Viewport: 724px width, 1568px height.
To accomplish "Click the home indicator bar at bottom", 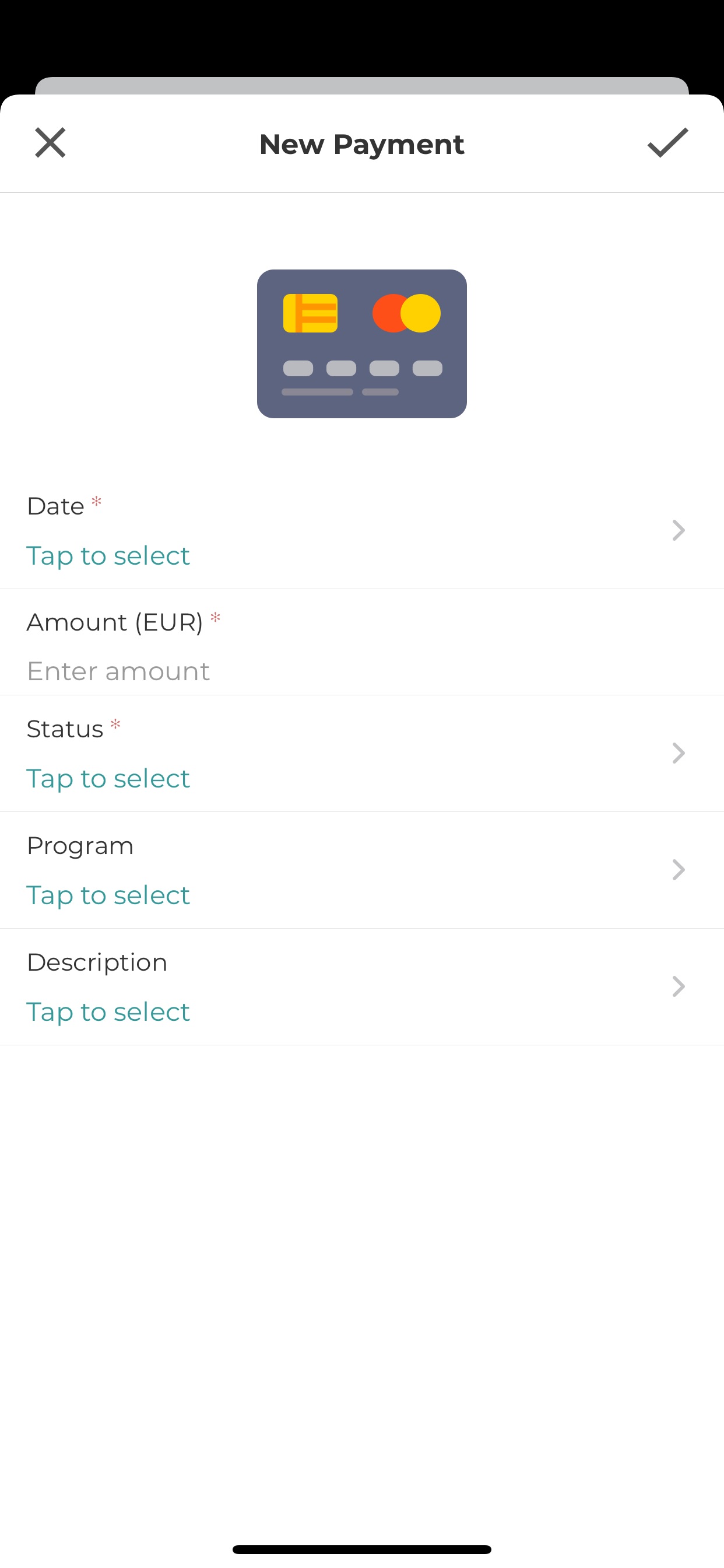I will [361, 1549].
